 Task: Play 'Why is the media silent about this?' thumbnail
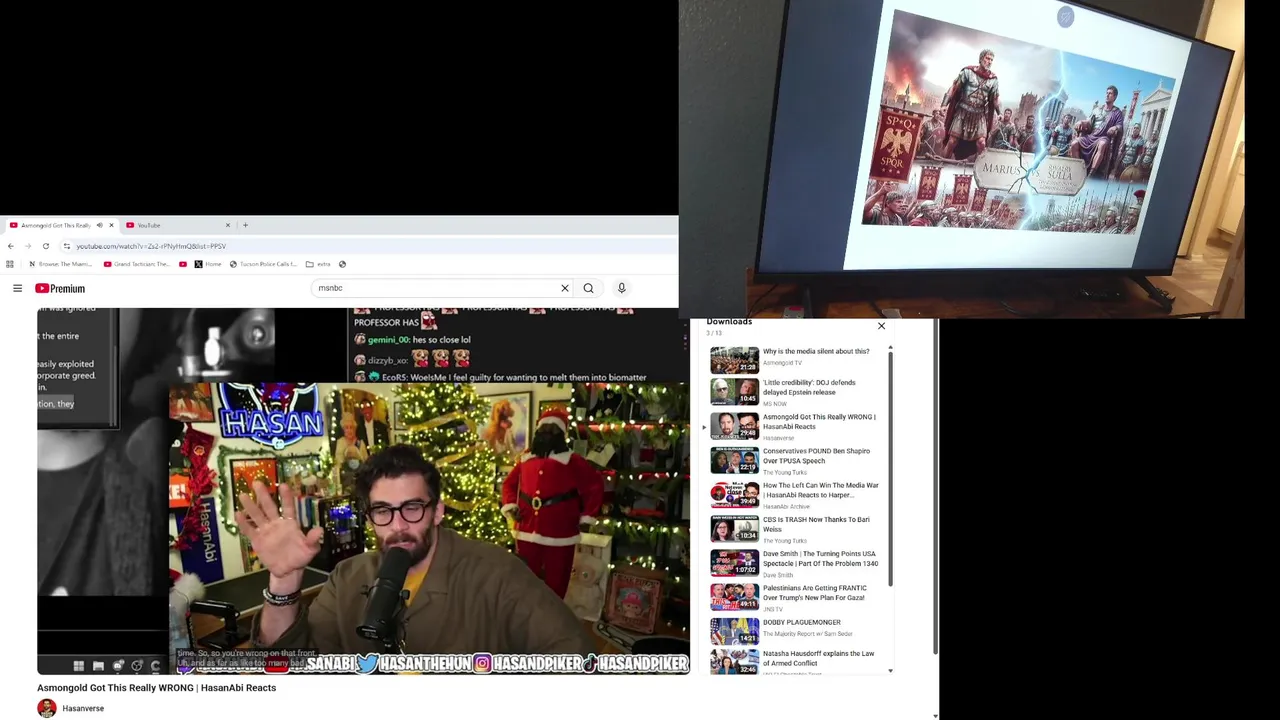tap(735, 359)
